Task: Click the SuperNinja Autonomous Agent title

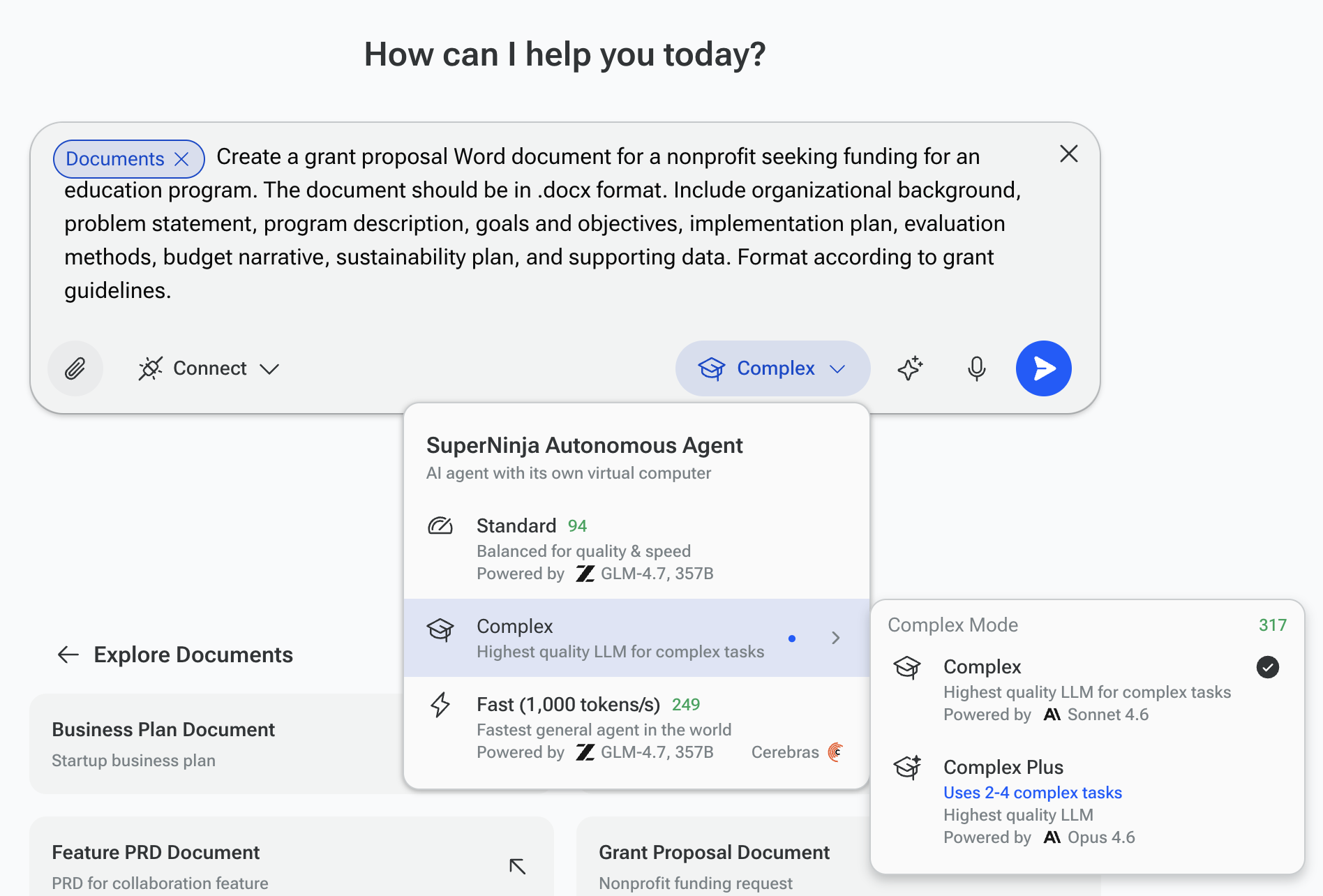Action: pos(585,445)
